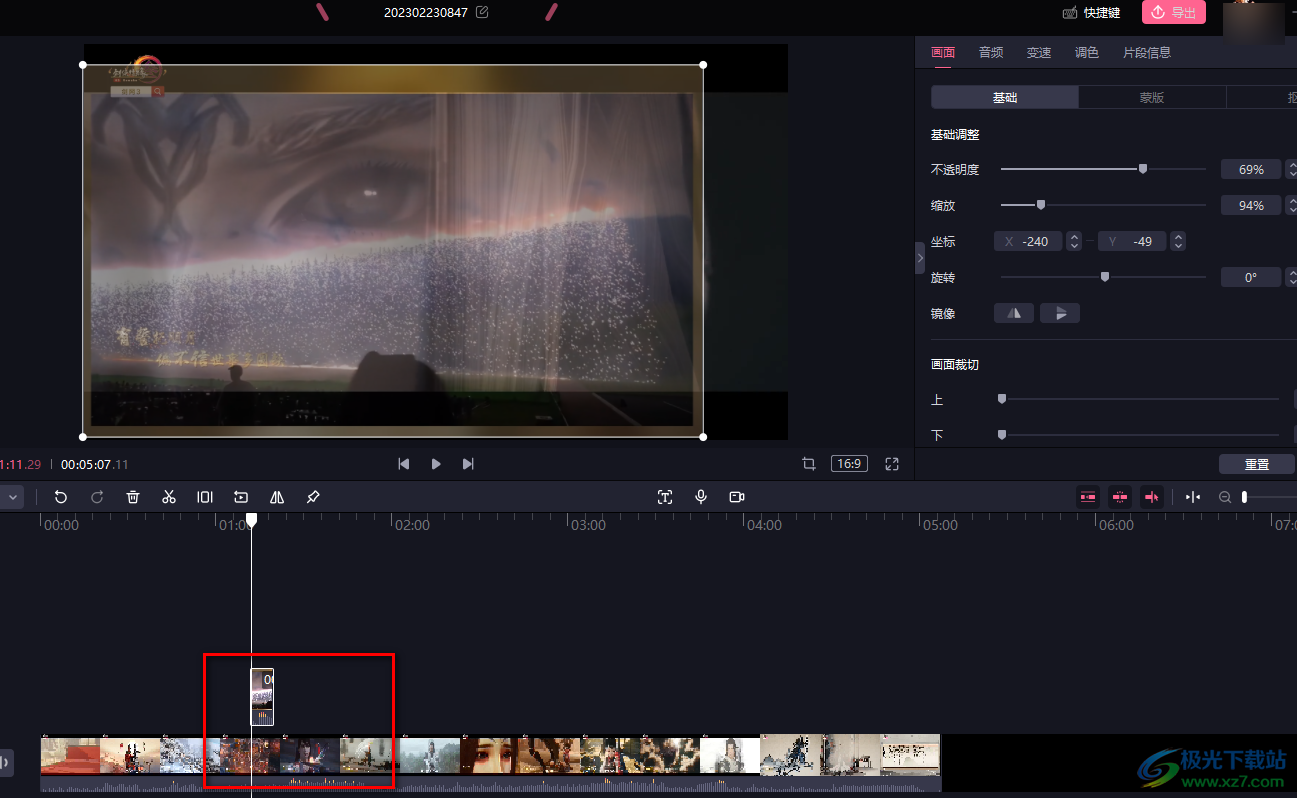Click the freeze-frame icon in timeline toolbar
The width and height of the screenshot is (1297, 798).
241,497
